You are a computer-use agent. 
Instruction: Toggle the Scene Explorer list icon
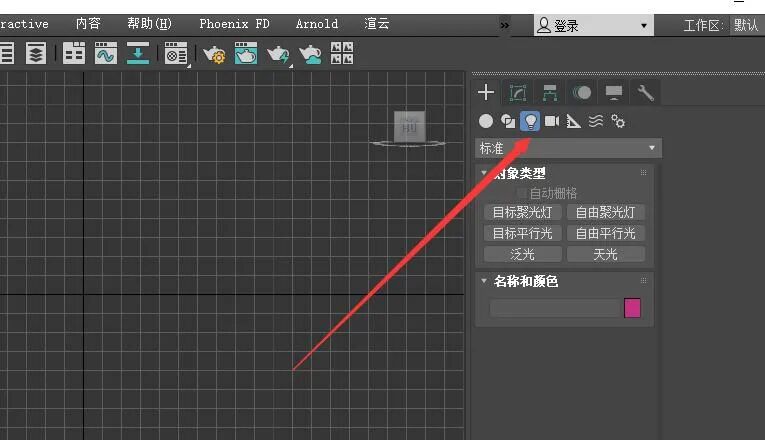[x=7, y=53]
